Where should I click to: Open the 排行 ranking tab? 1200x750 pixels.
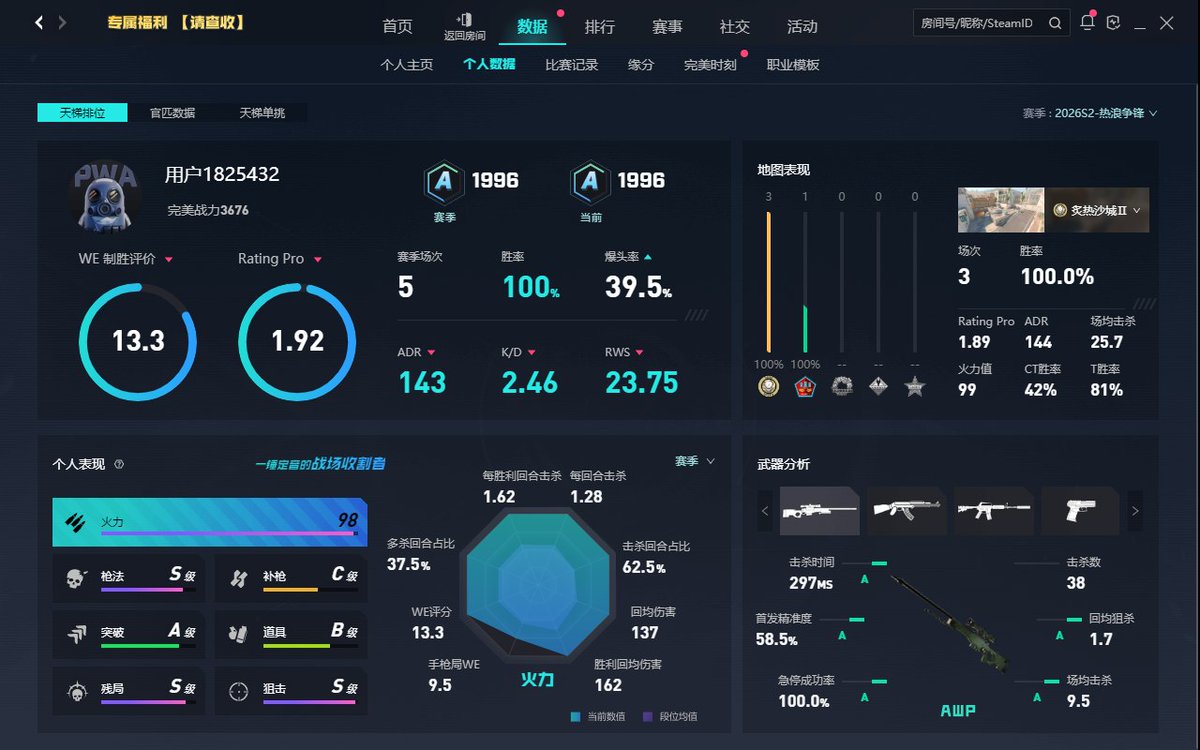600,26
